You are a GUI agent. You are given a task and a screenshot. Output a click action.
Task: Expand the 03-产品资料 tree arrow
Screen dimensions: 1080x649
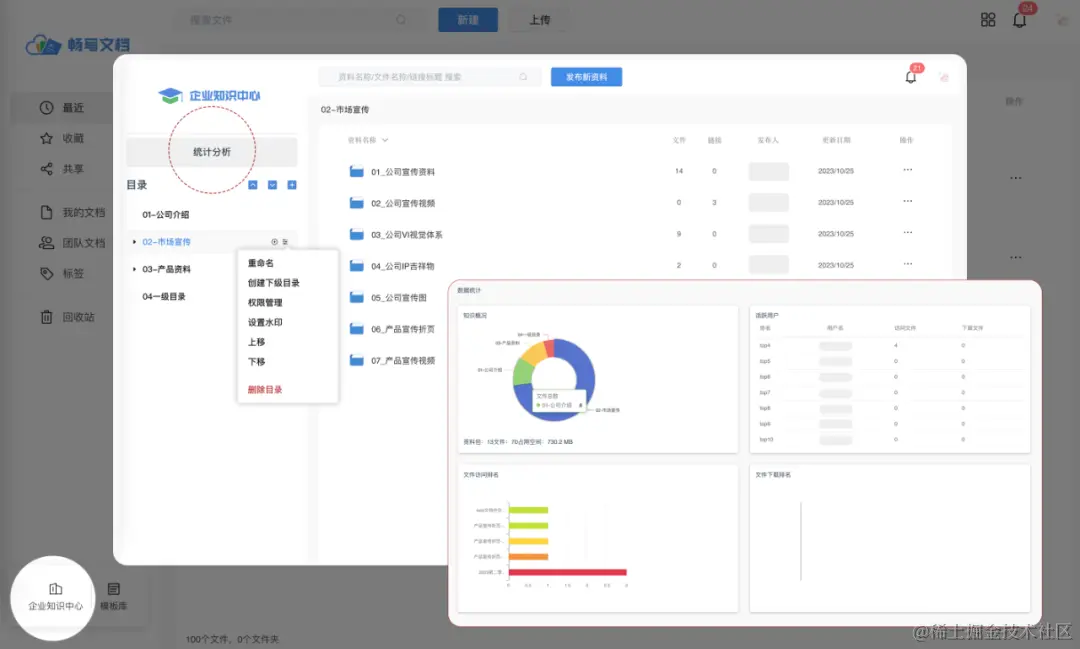tap(134, 269)
